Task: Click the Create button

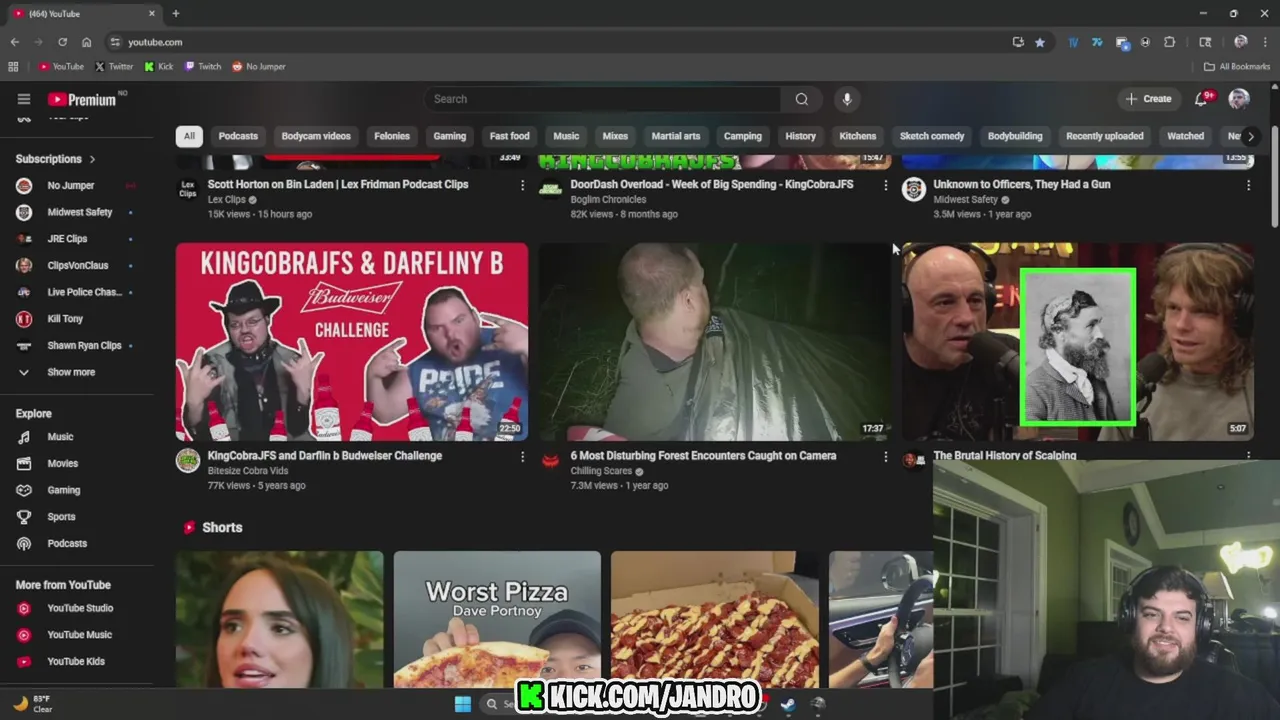Action: click(x=1148, y=99)
